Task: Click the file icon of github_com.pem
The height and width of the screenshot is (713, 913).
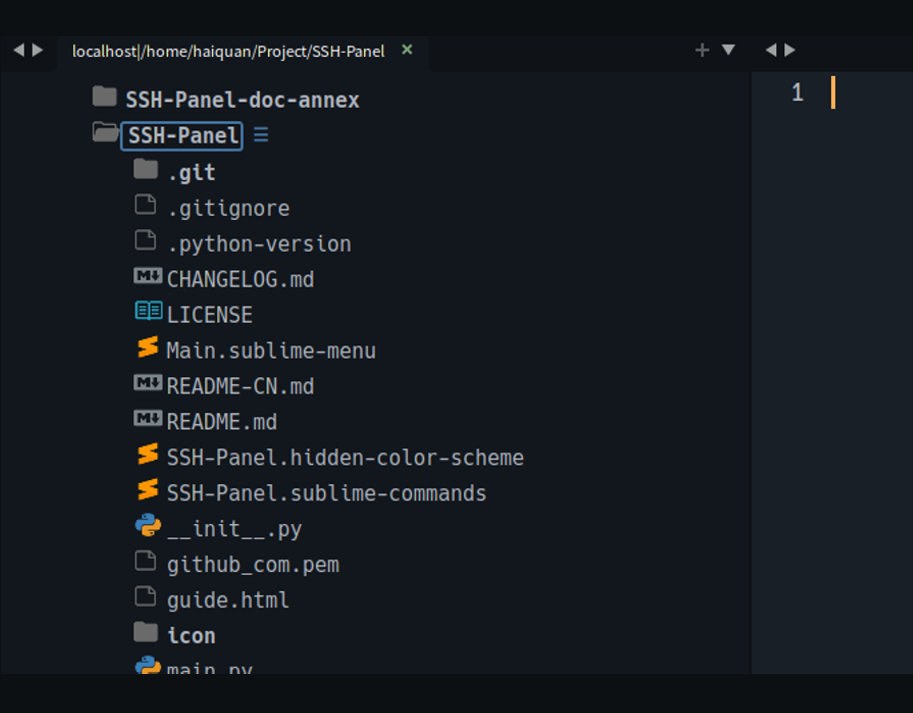Action: (x=145, y=561)
